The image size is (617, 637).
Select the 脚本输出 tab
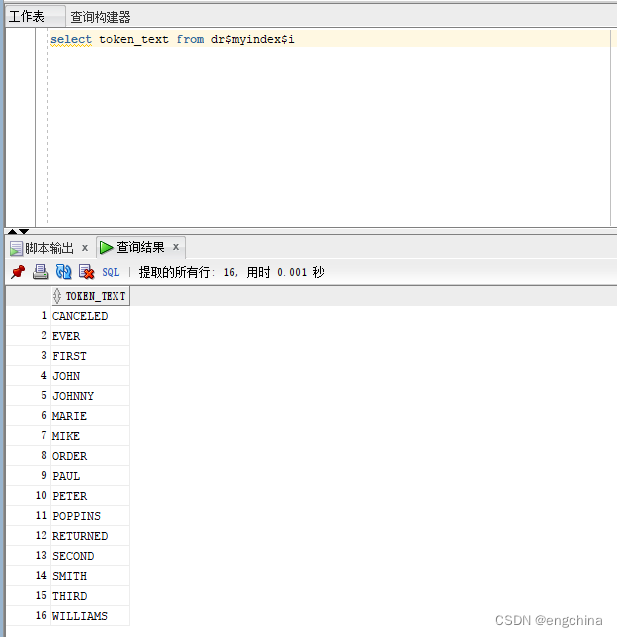pyautogui.click(x=49, y=248)
